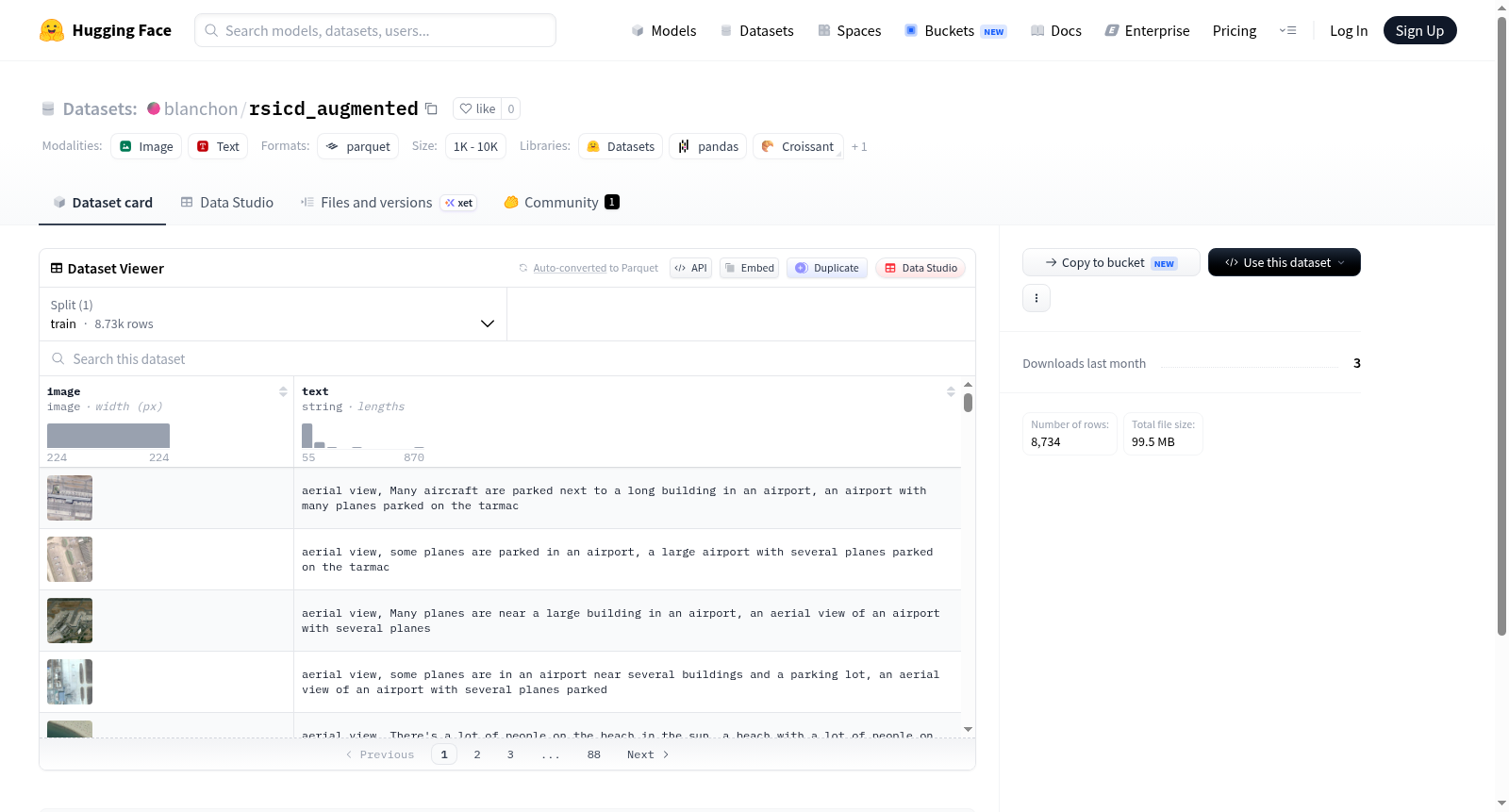The image size is (1509, 812).
Task: Click the image width histogram bar
Action: coord(108,436)
